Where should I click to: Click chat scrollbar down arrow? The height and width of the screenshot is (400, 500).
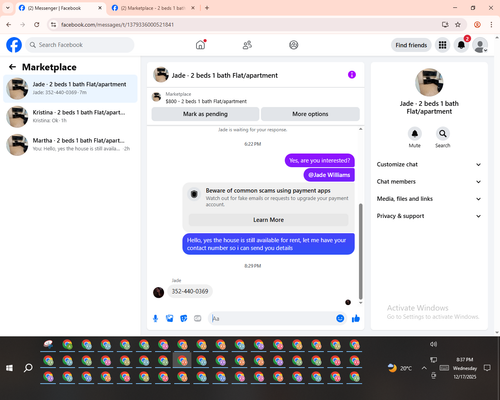click(x=360, y=303)
